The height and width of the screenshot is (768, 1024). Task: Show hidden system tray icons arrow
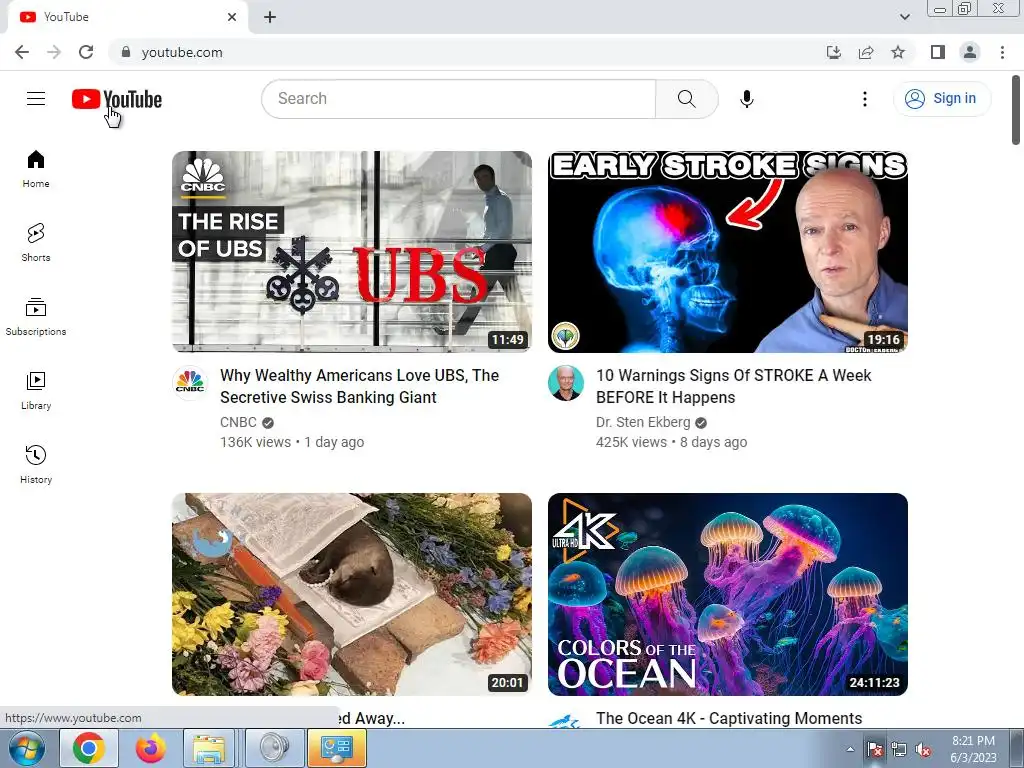coord(850,749)
